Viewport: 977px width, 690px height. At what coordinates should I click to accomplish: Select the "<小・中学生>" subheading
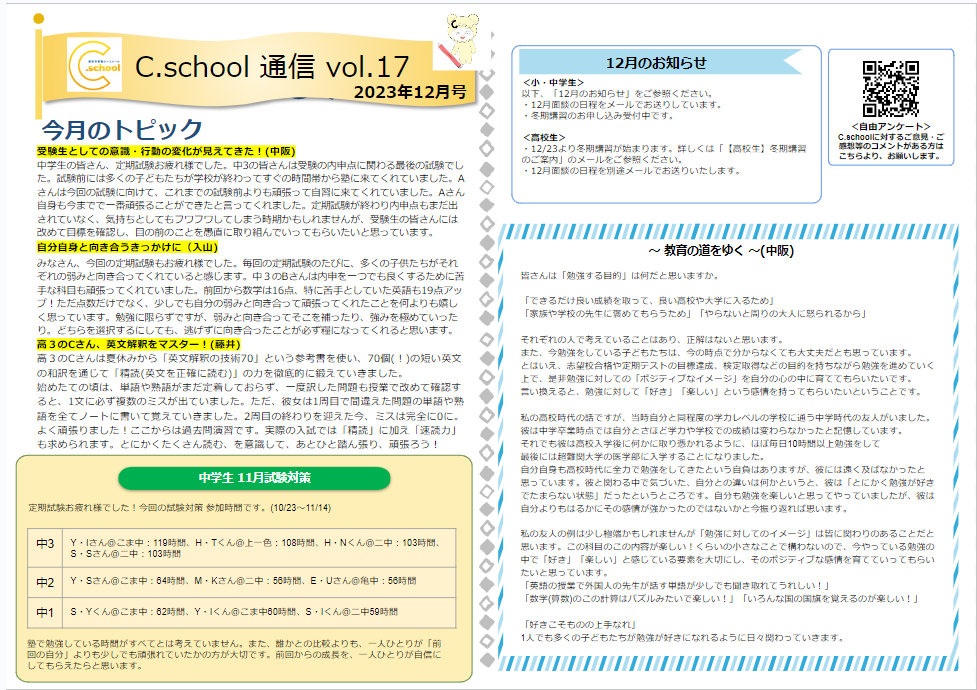pos(553,82)
